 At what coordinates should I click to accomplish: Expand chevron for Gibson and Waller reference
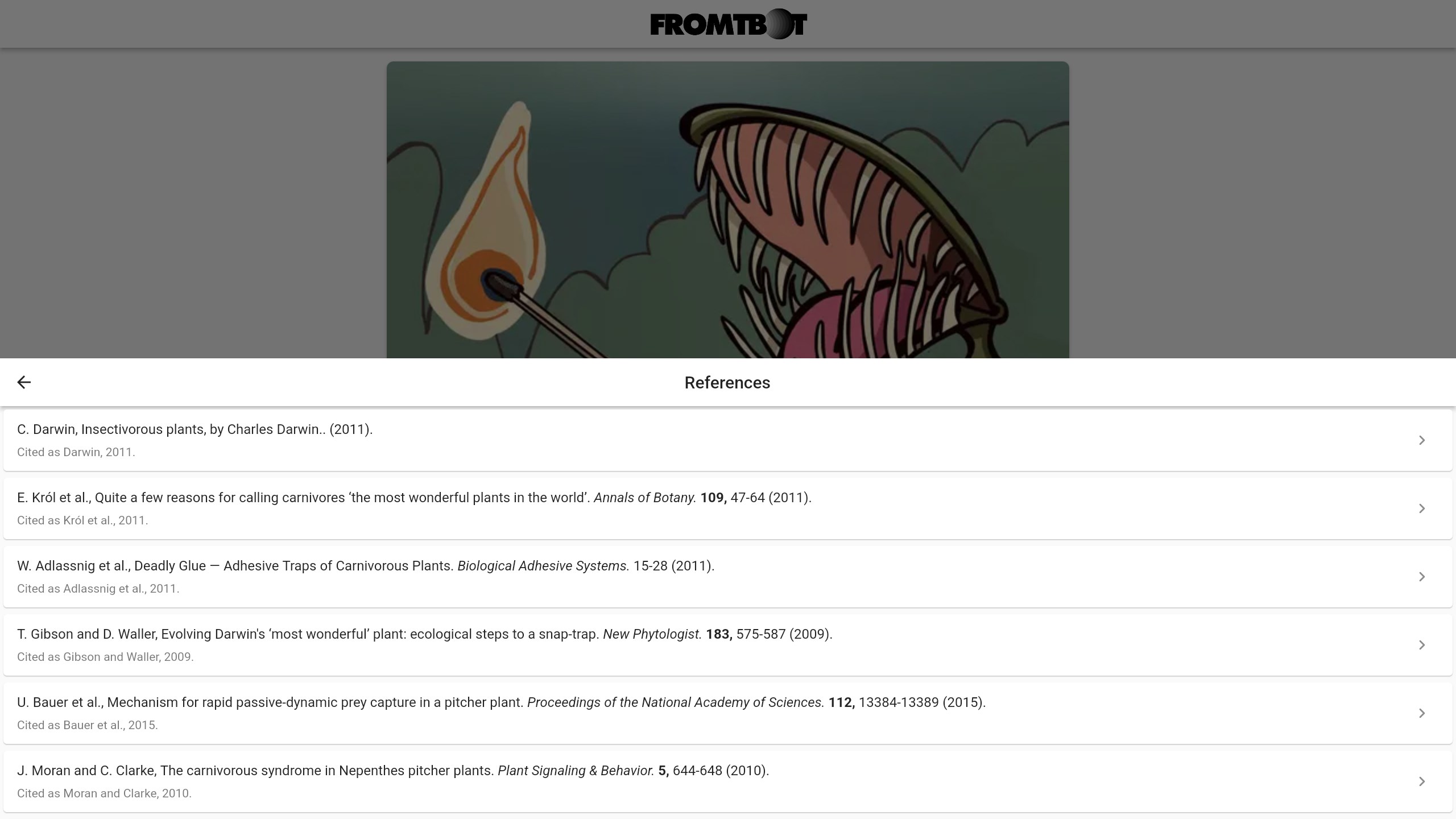(x=1421, y=645)
